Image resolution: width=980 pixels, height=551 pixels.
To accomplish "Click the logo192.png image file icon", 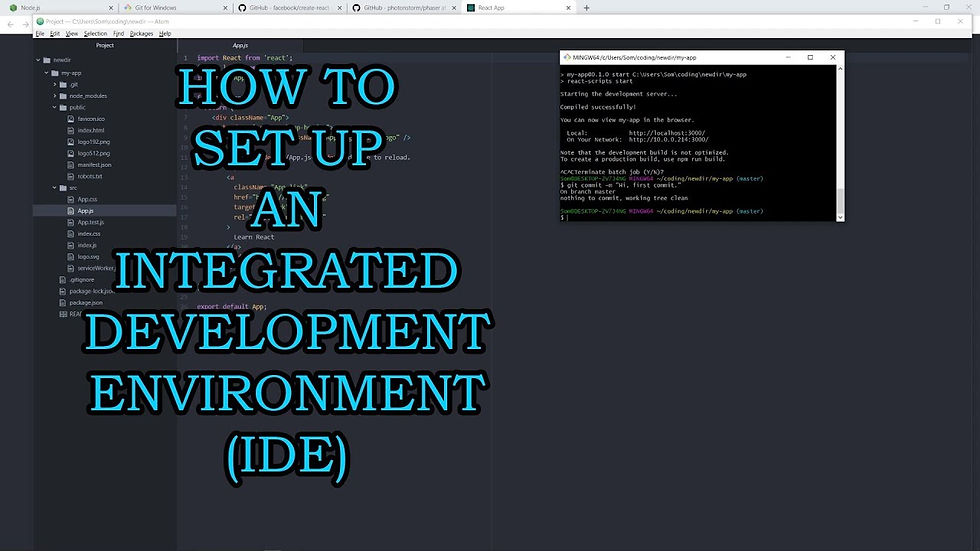I will coord(71,142).
